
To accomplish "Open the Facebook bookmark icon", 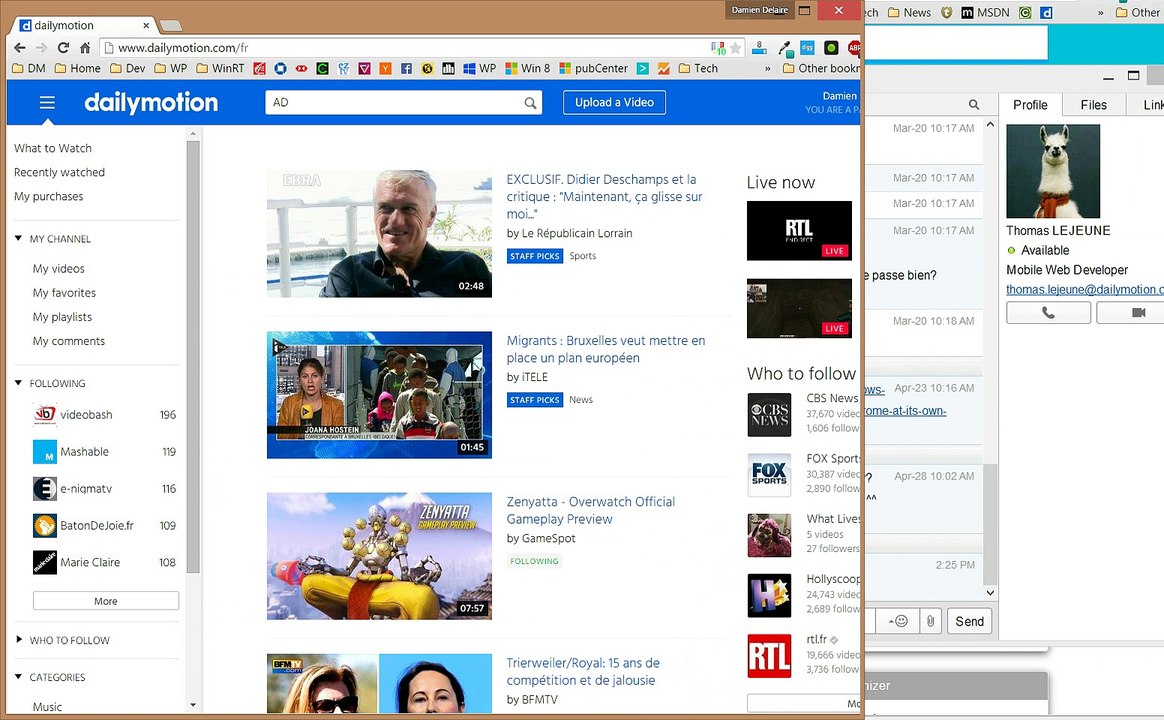I will pos(406,68).
